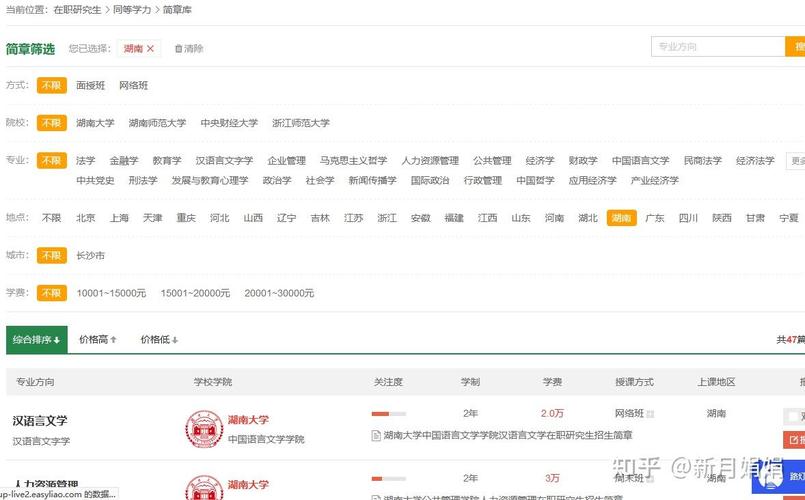Click the orange search button beside 专业方向
The width and height of the screenshot is (805, 500).
click(x=795, y=47)
